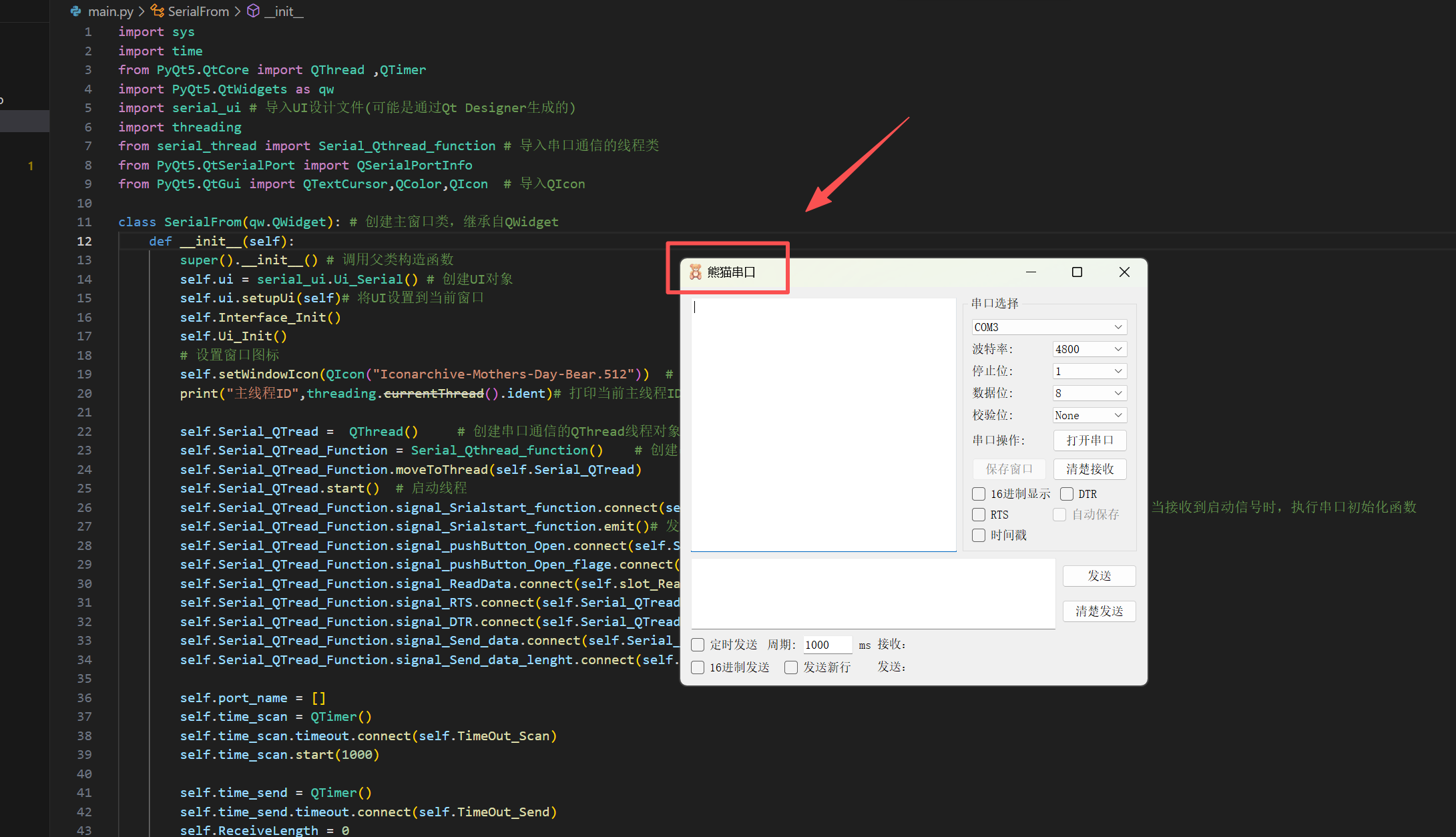The width and height of the screenshot is (1456, 837).
Task: Open the COM3 port dropdown
Action: (x=1049, y=327)
